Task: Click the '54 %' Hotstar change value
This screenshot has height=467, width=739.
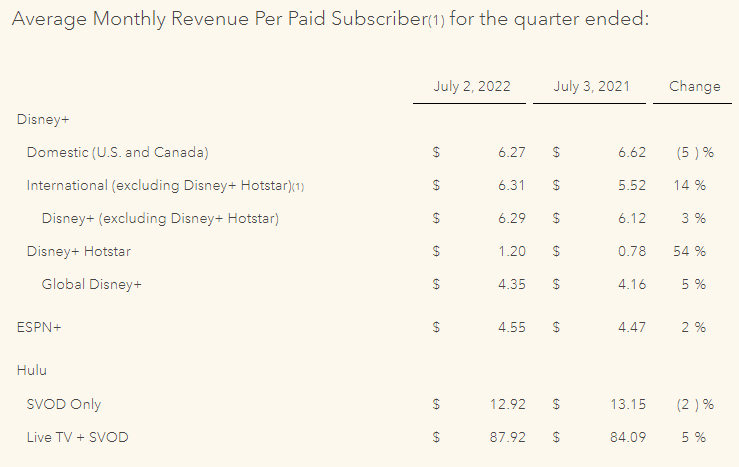Action: click(690, 251)
